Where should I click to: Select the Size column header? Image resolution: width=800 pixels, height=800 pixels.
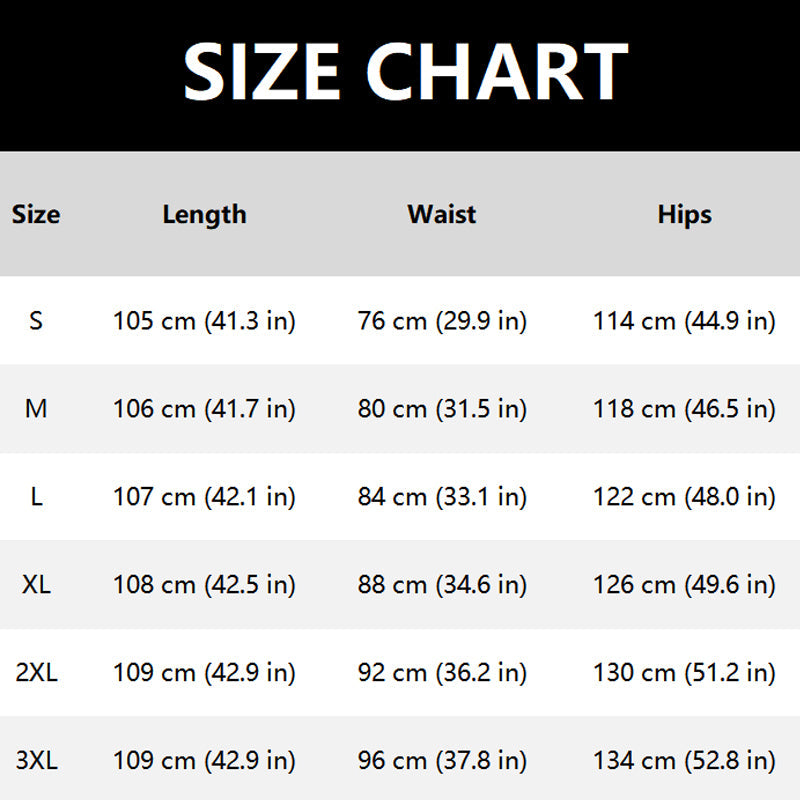pyautogui.click(x=36, y=214)
